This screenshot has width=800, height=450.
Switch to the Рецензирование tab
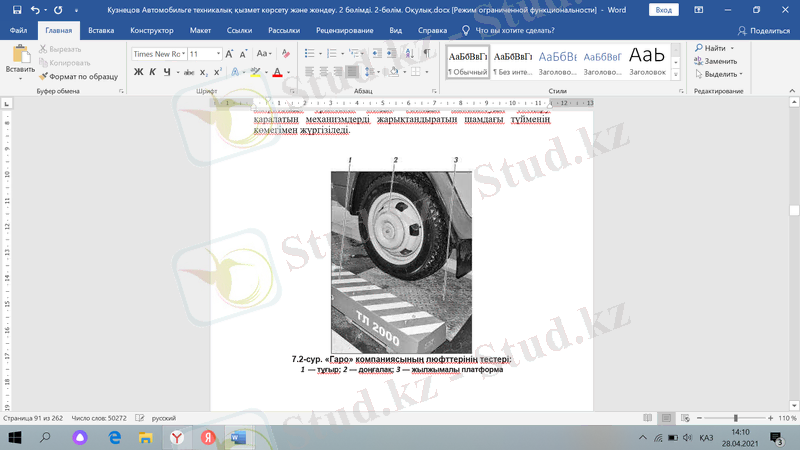[344, 31]
